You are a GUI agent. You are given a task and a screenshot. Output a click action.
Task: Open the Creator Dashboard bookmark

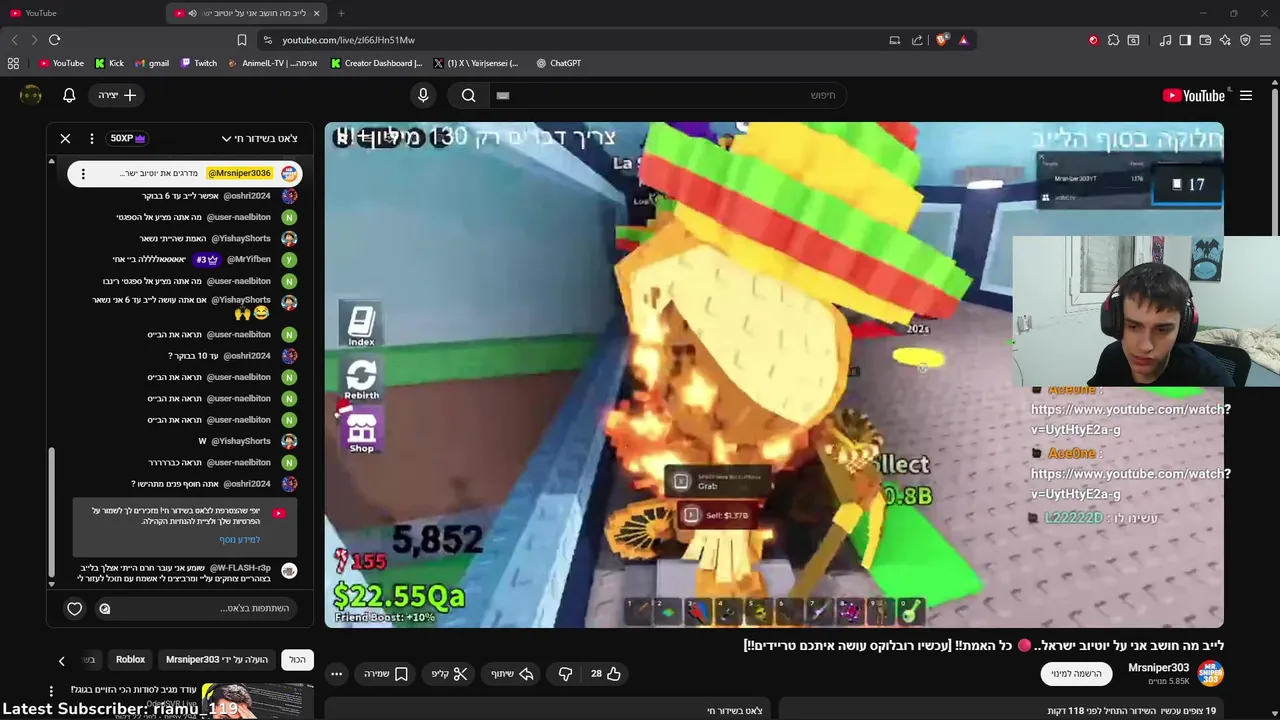pos(376,63)
